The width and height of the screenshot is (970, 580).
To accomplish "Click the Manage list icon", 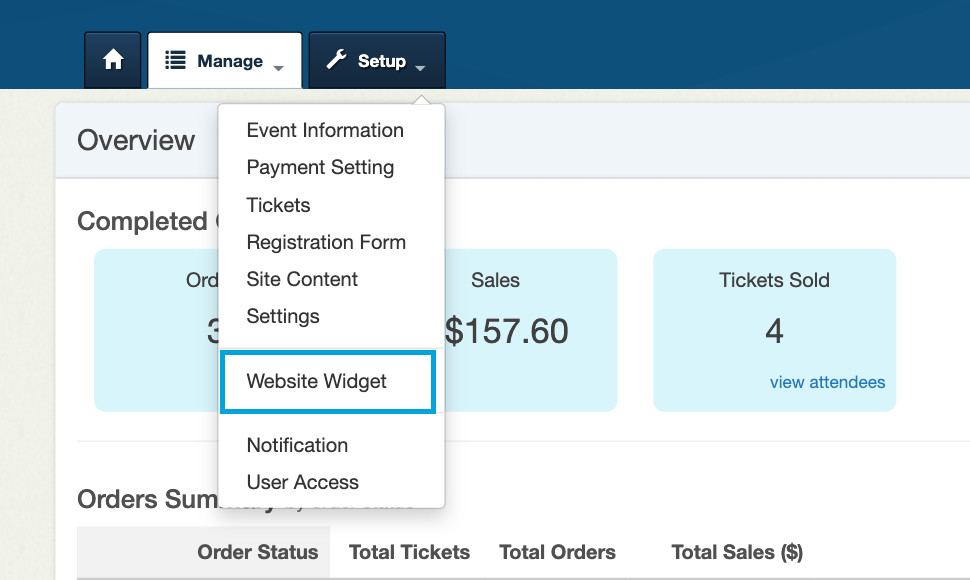I will pyautogui.click(x=175, y=60).
